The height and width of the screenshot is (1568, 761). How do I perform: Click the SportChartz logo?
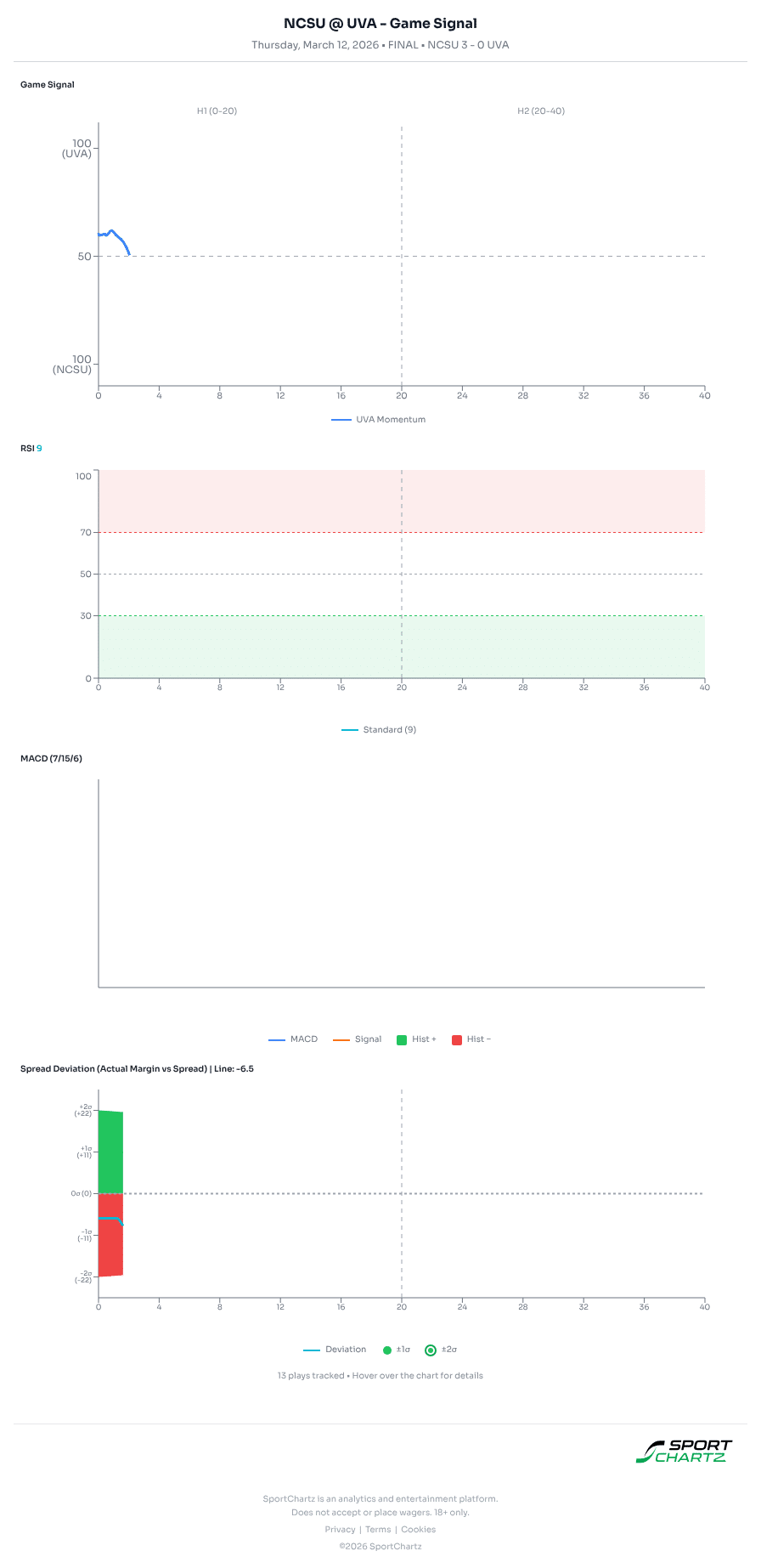click(684, 1452)
